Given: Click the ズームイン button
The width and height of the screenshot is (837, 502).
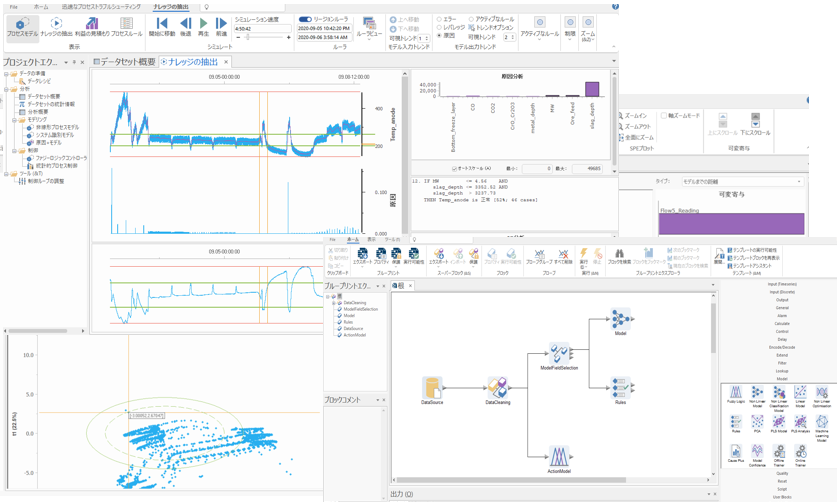Looking at the screenshot, I should coord(634,116).
